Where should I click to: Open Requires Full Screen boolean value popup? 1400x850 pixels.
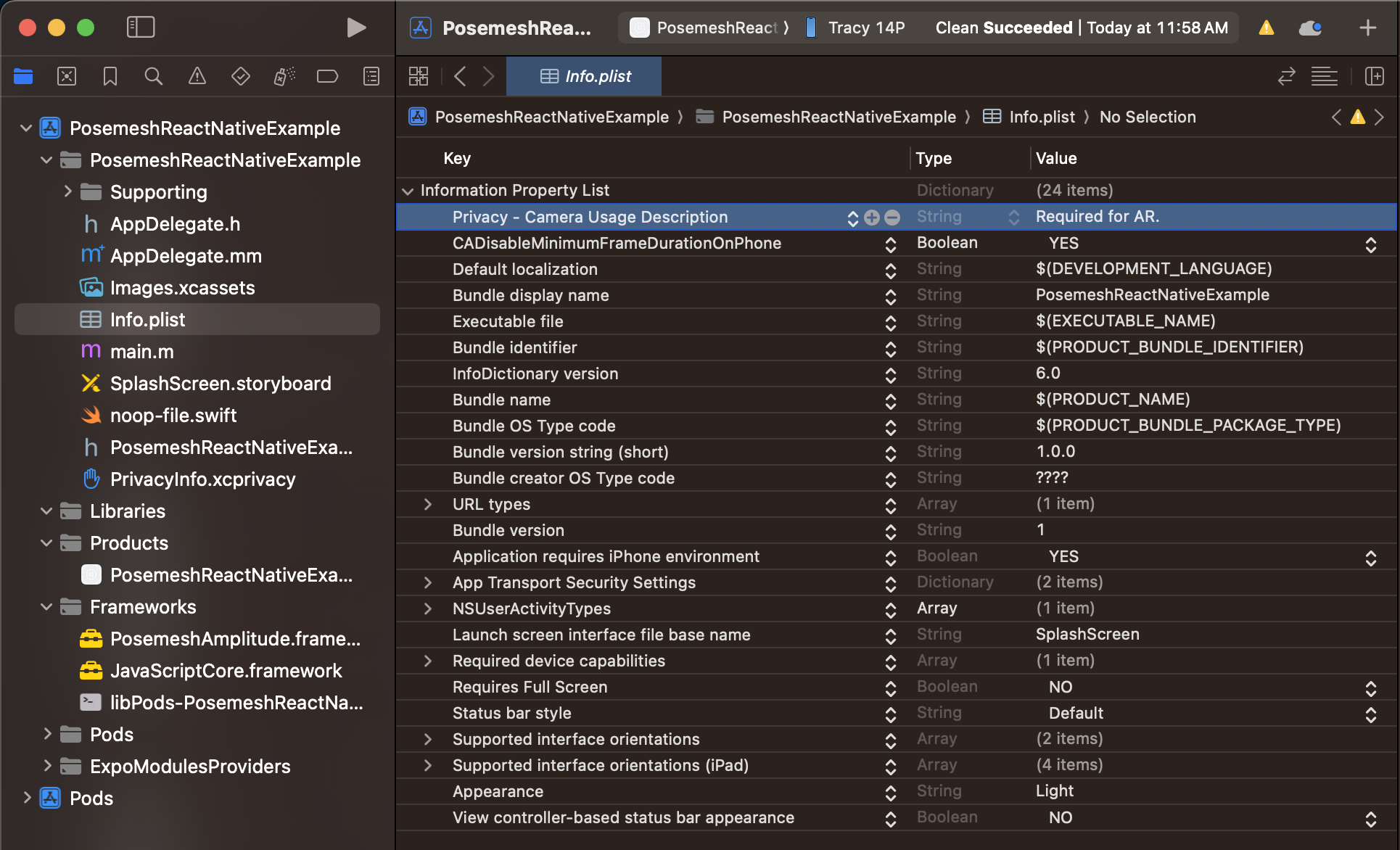click(1370, 688)
